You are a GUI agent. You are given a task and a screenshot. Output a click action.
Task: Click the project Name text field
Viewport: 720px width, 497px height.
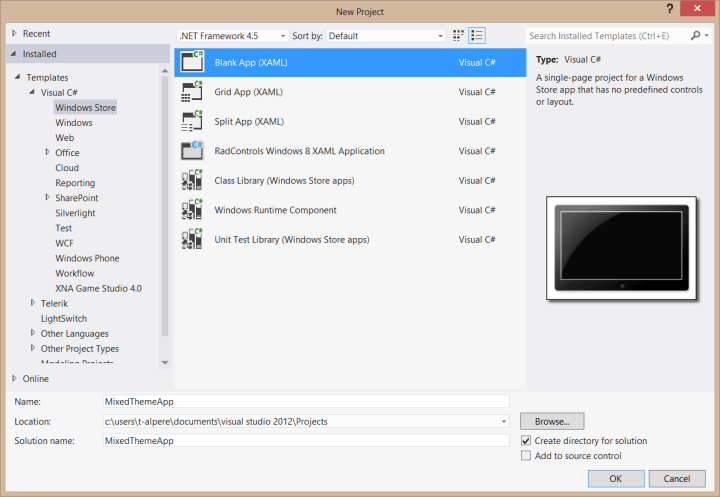[305, 401]
